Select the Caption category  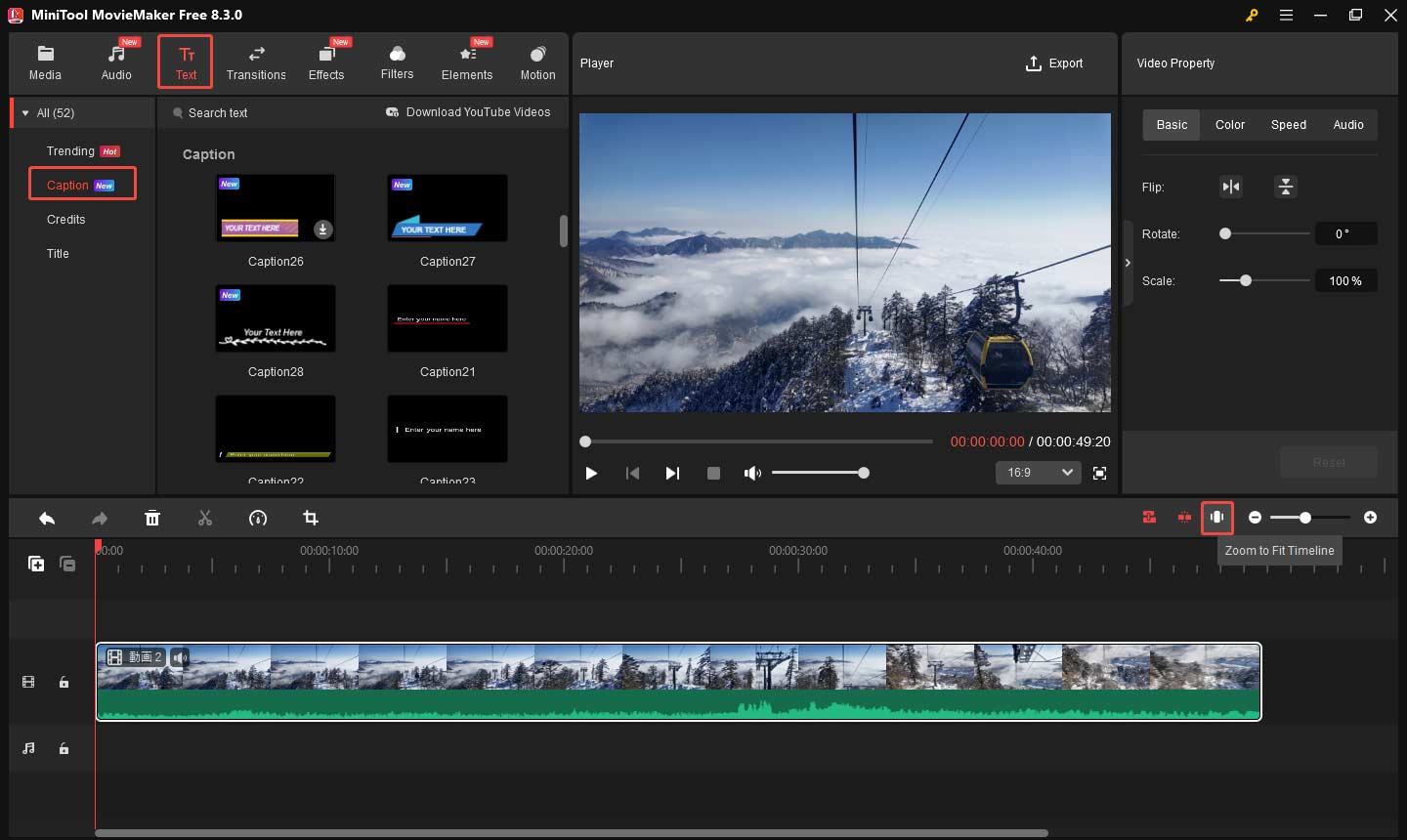[x=82, y=185]
